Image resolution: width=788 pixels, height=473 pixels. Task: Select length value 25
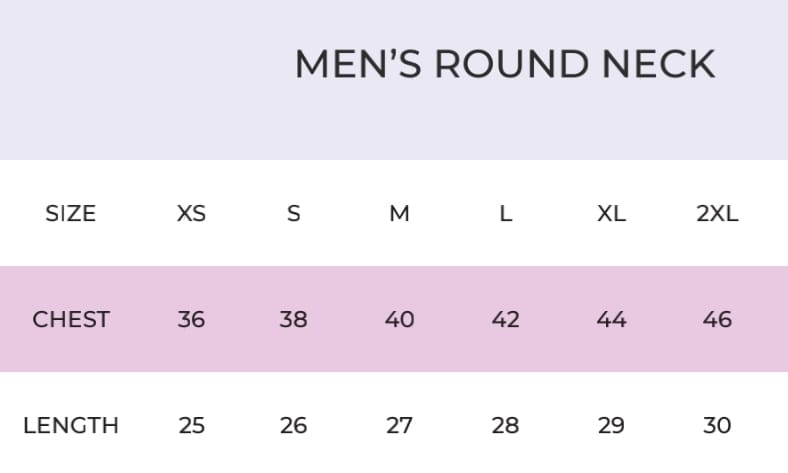191,425
